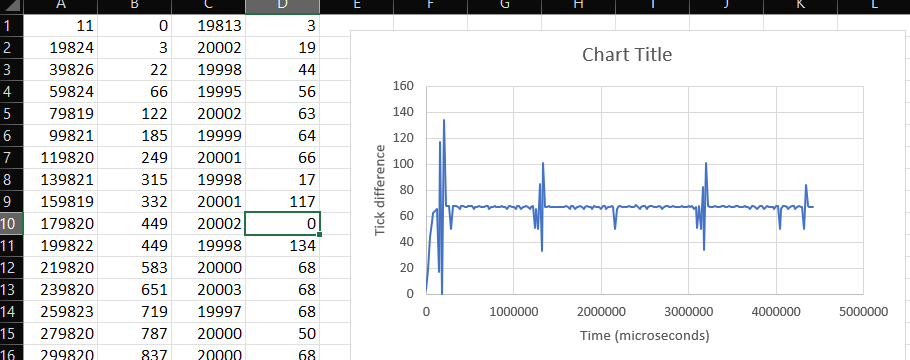This screenshot has width=910, height=360.
Task: Click the 5000000 horizontal axis label
Action: click(x=863, y=312)
